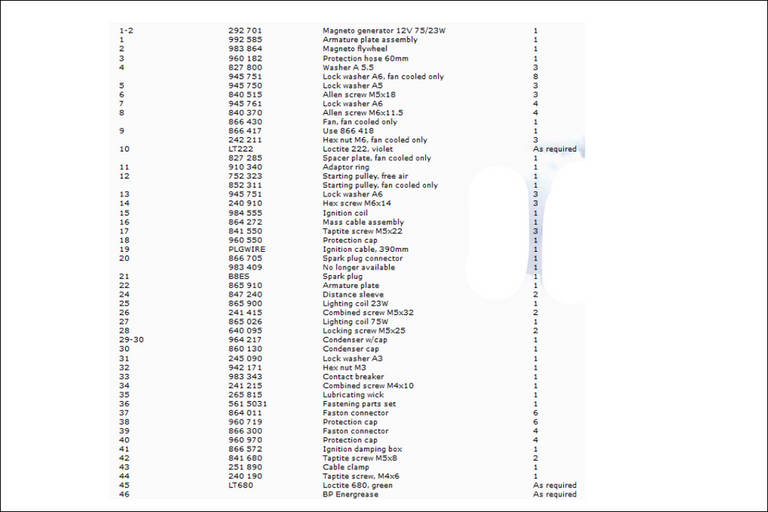Select the BP Energrease entry
768x512 pixels.
click(351, 494)
